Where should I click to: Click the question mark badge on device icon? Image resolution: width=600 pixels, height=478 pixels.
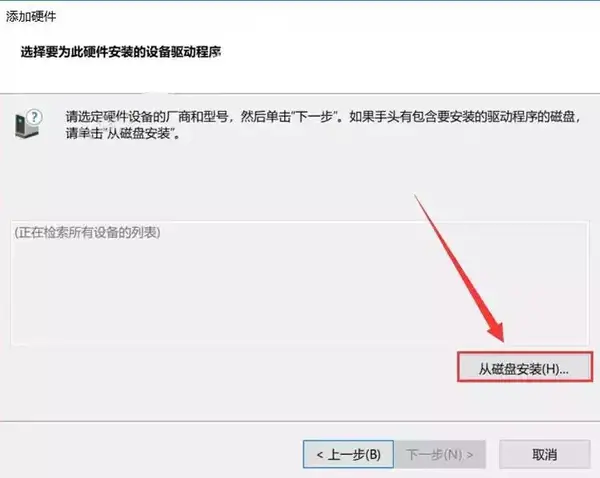35,116
